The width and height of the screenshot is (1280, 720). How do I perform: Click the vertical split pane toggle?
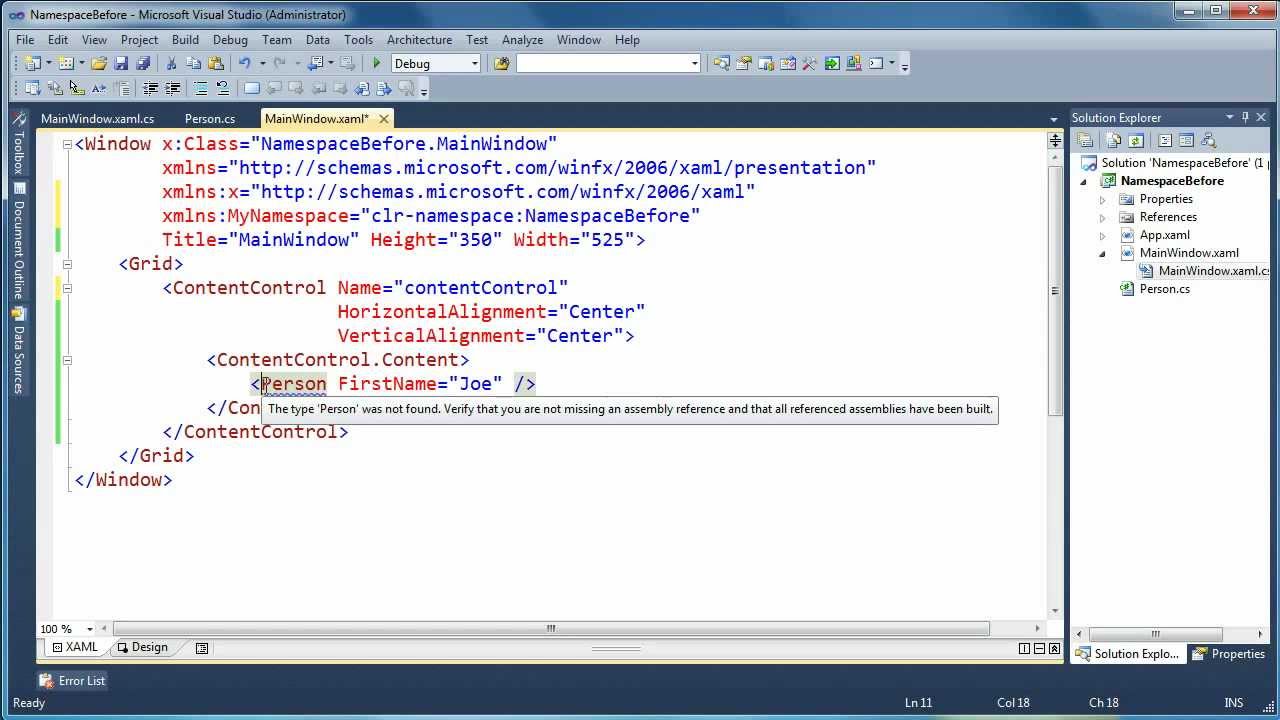(x=1024, y=648)
